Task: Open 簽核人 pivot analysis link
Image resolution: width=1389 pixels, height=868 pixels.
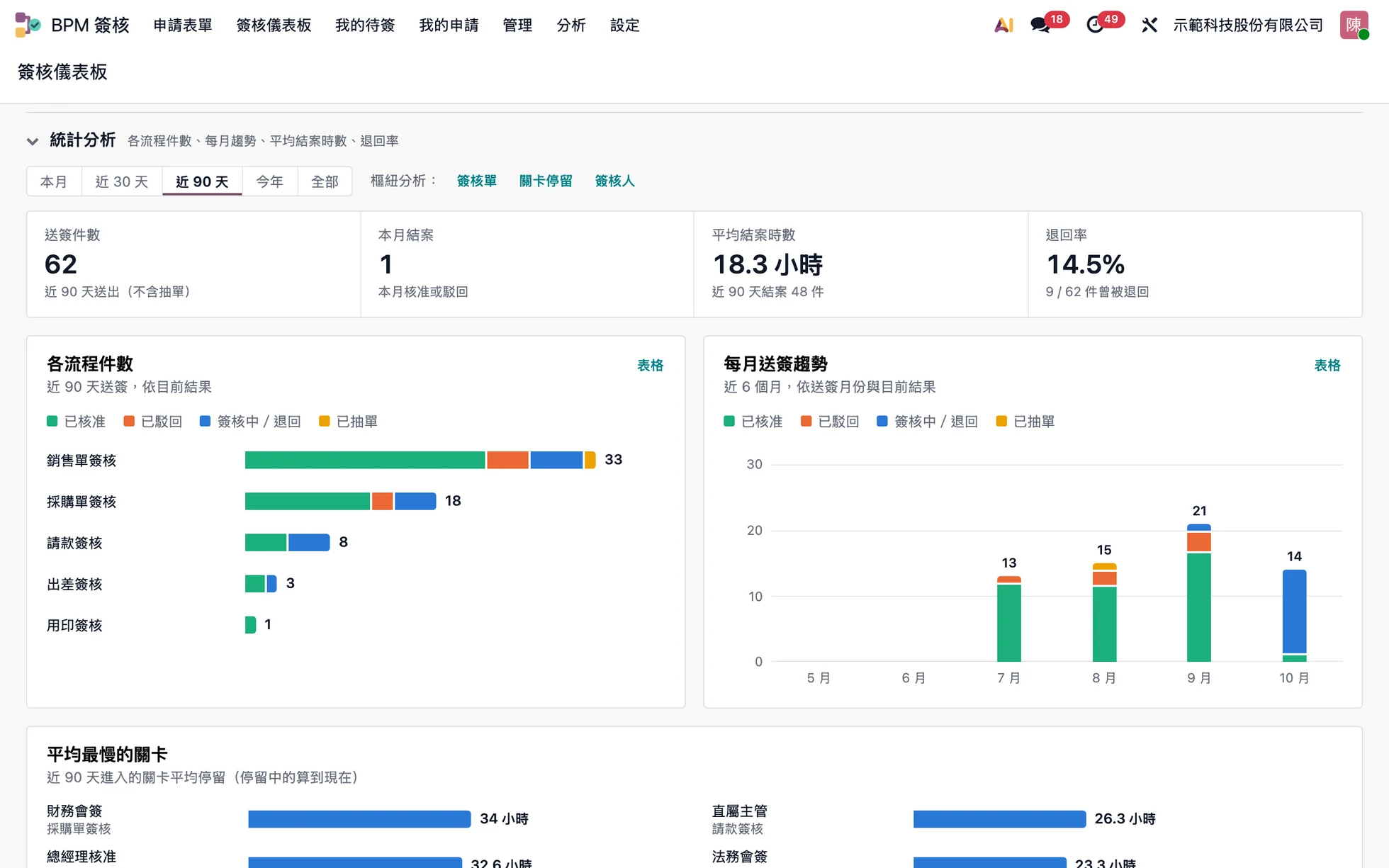Action: (x=615, y=181)
